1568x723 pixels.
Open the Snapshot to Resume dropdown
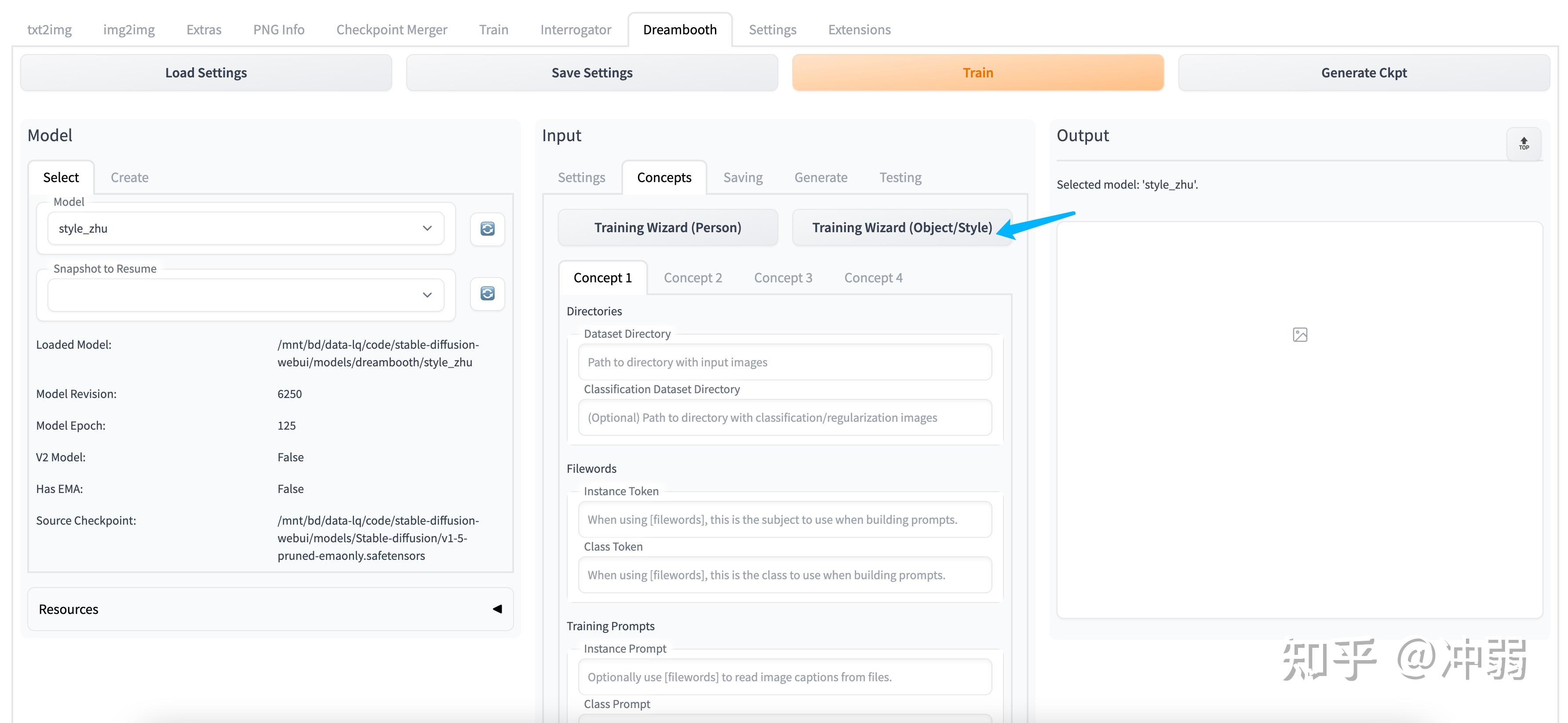pos(245,295)
